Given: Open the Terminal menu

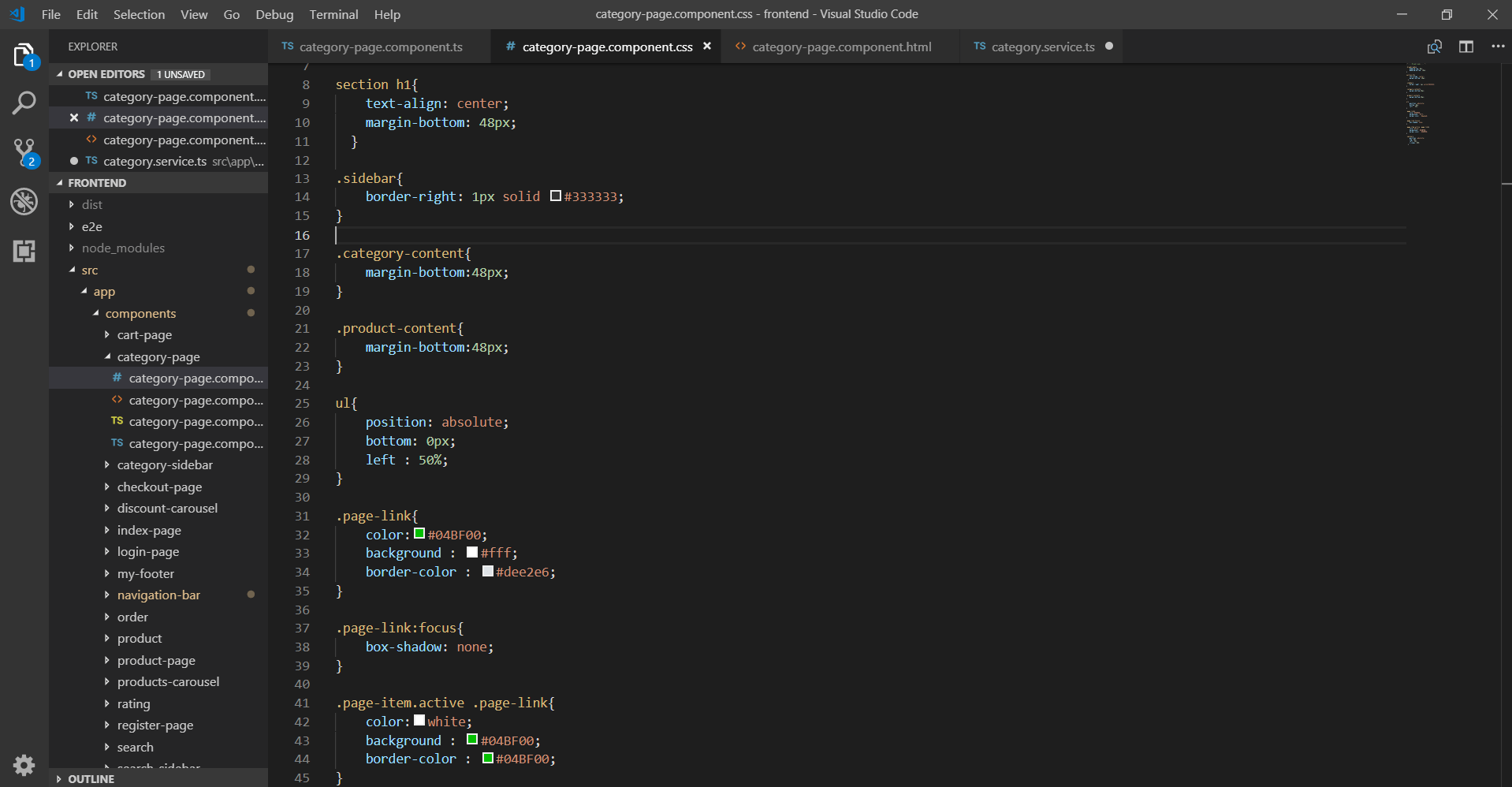Looking at the screenshot, I should 333,14.
